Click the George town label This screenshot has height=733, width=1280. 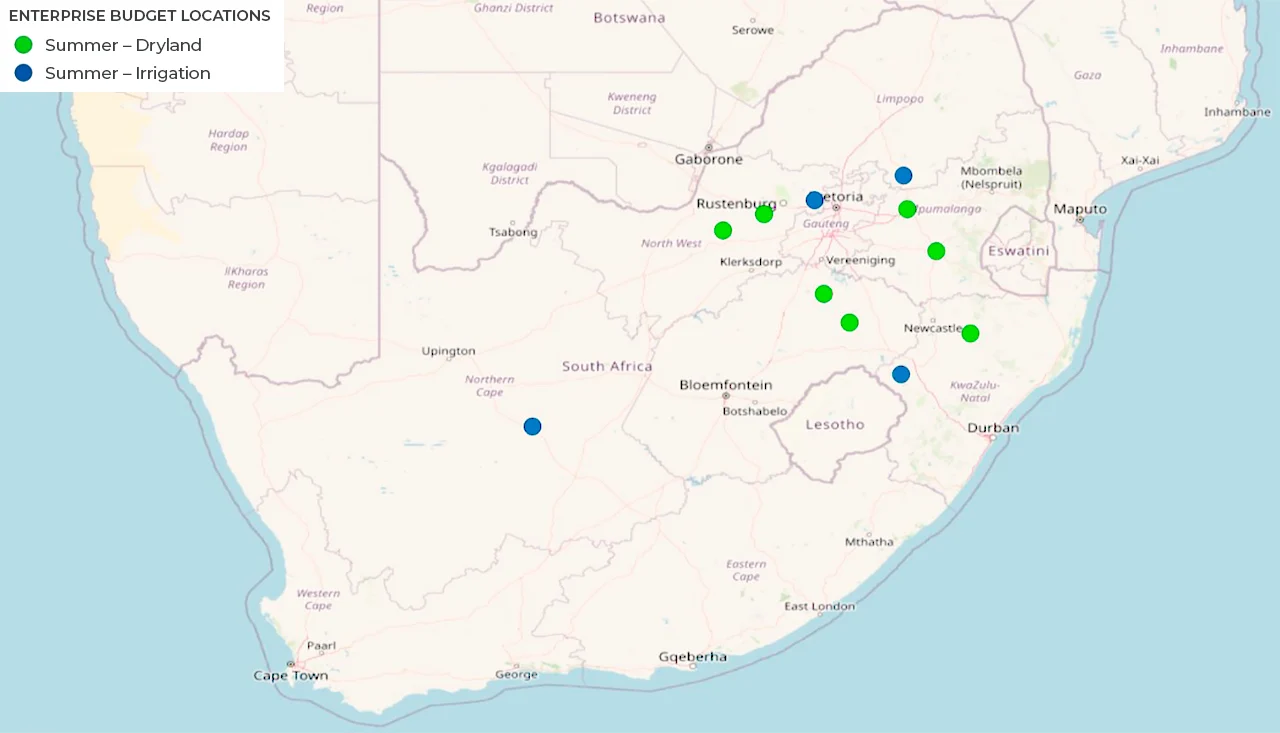(x=516, y=675)
